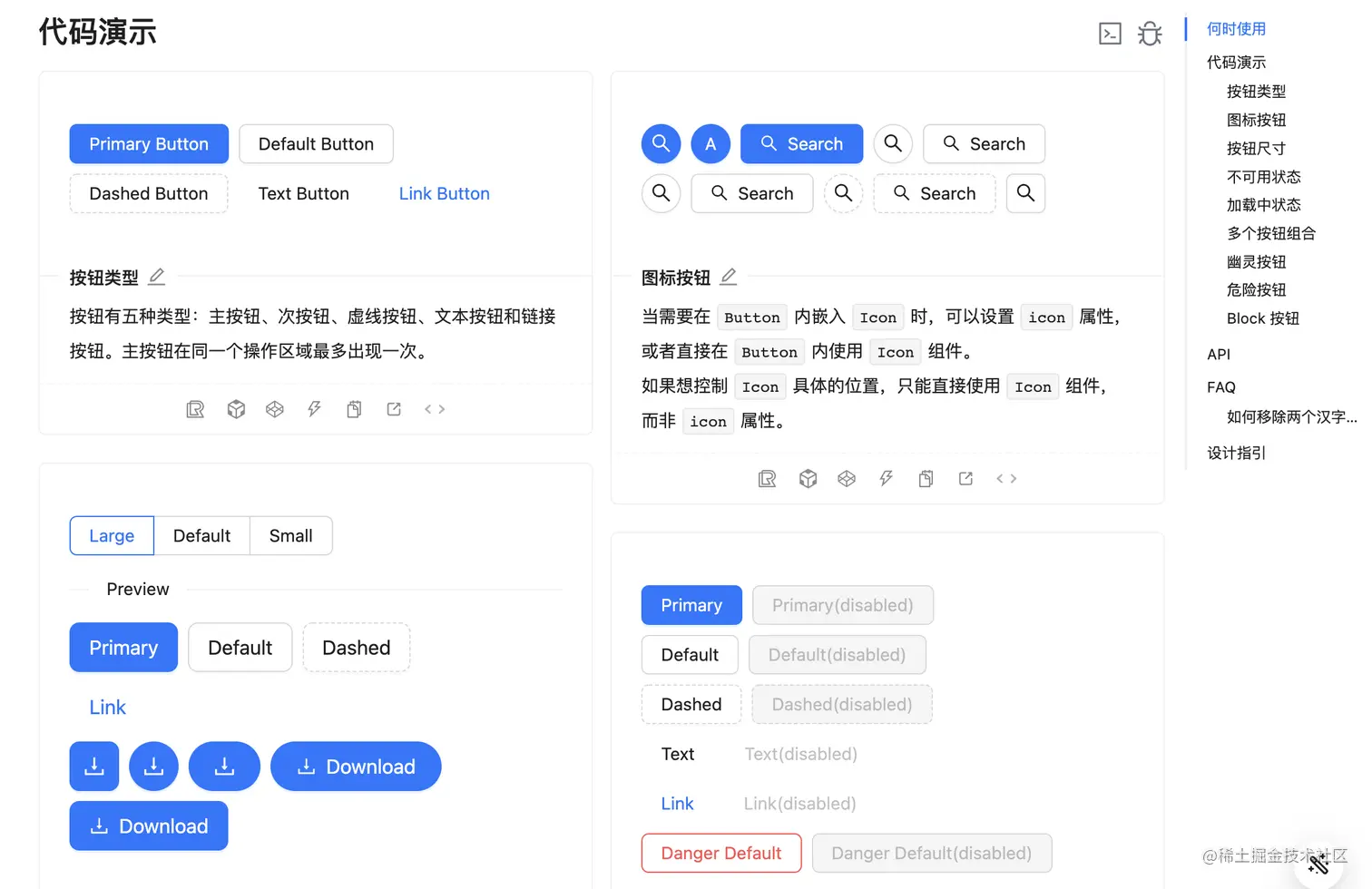The height and width of the screenshot is (889, 1372).
Task: Click the blue circular A button
Action: [710, 143]
